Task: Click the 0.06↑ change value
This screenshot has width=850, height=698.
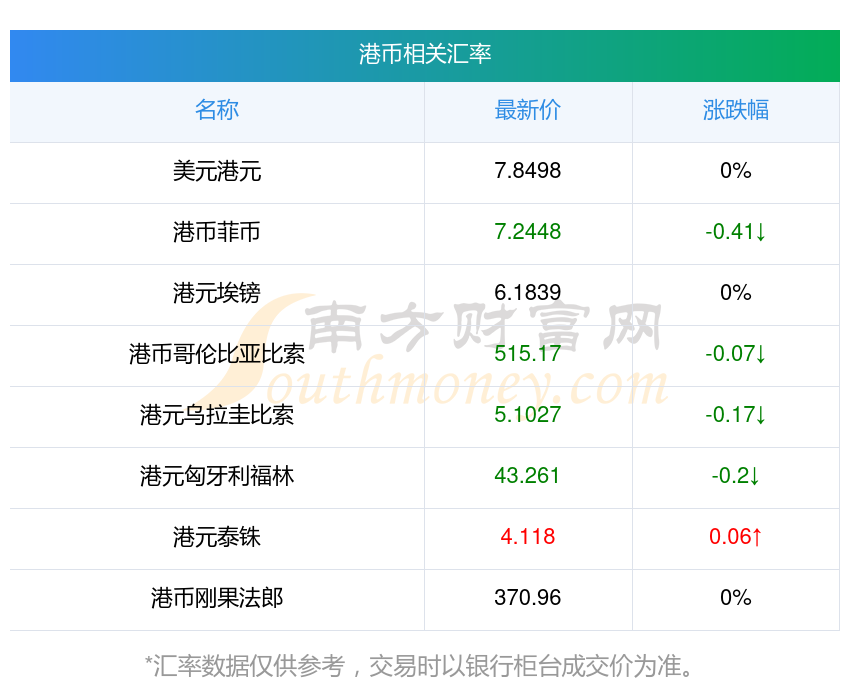Action: coord(736,537)
